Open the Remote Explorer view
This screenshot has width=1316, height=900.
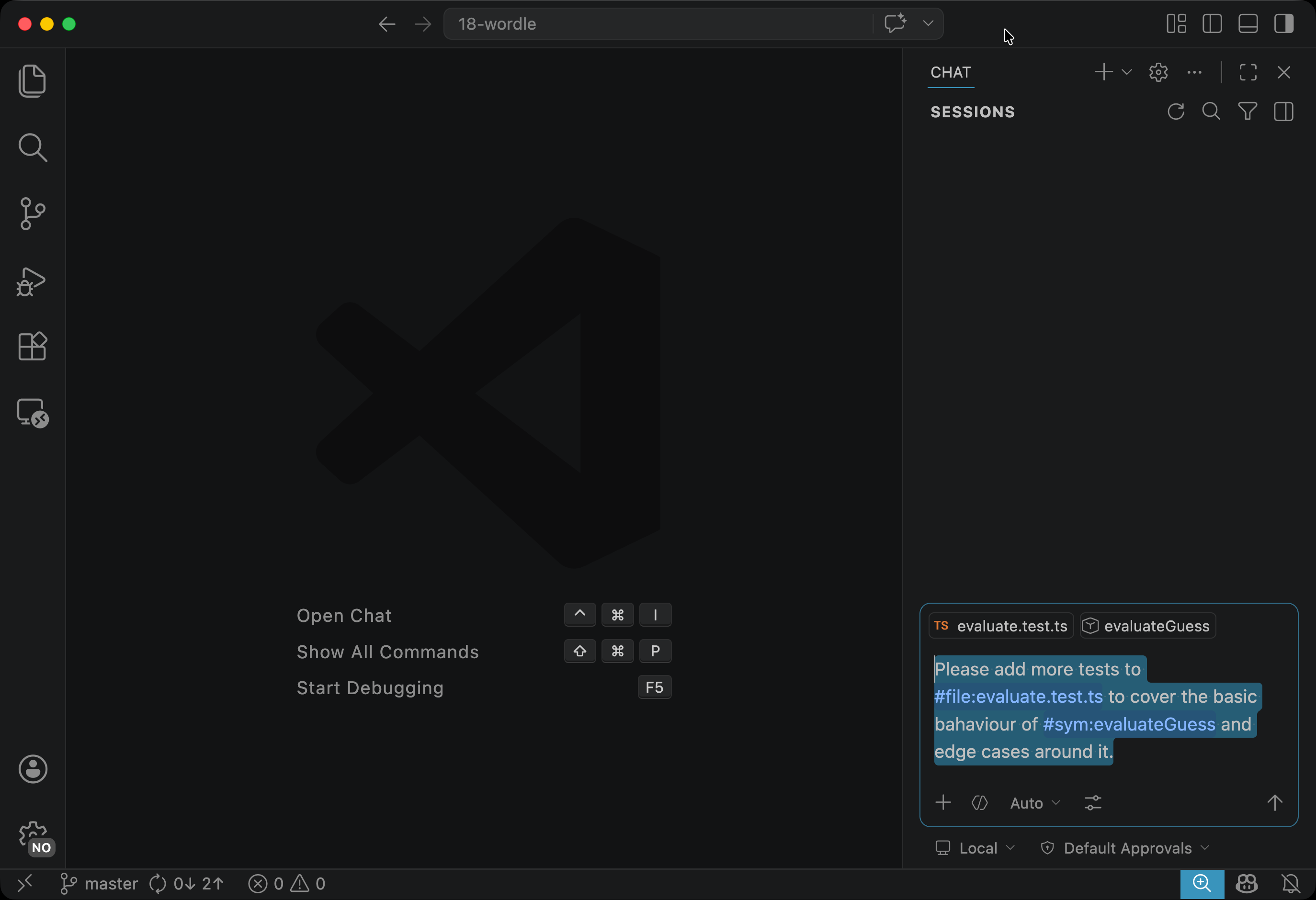click(32, 413)
